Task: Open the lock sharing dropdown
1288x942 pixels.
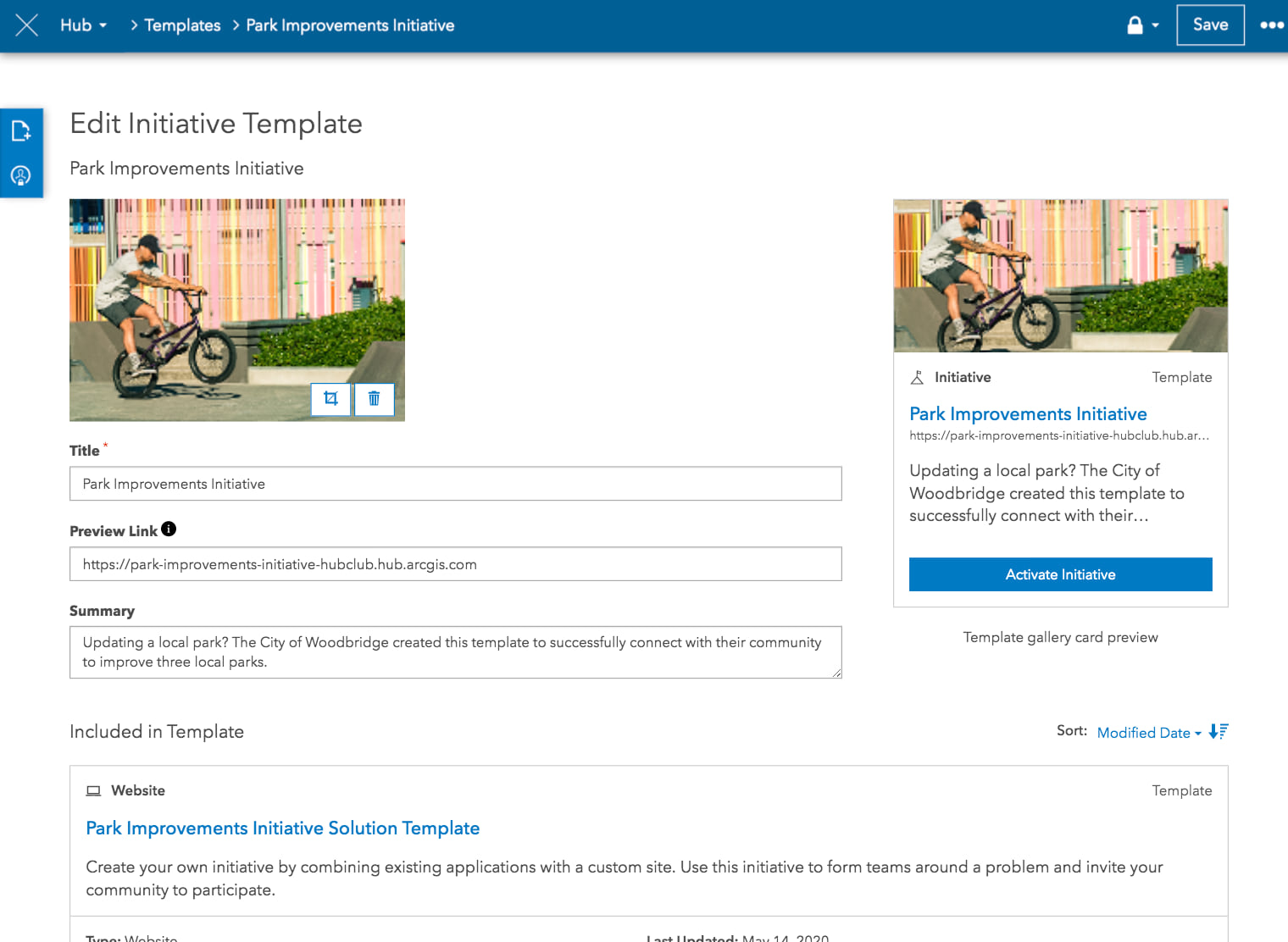Action: pos(1142,25)
